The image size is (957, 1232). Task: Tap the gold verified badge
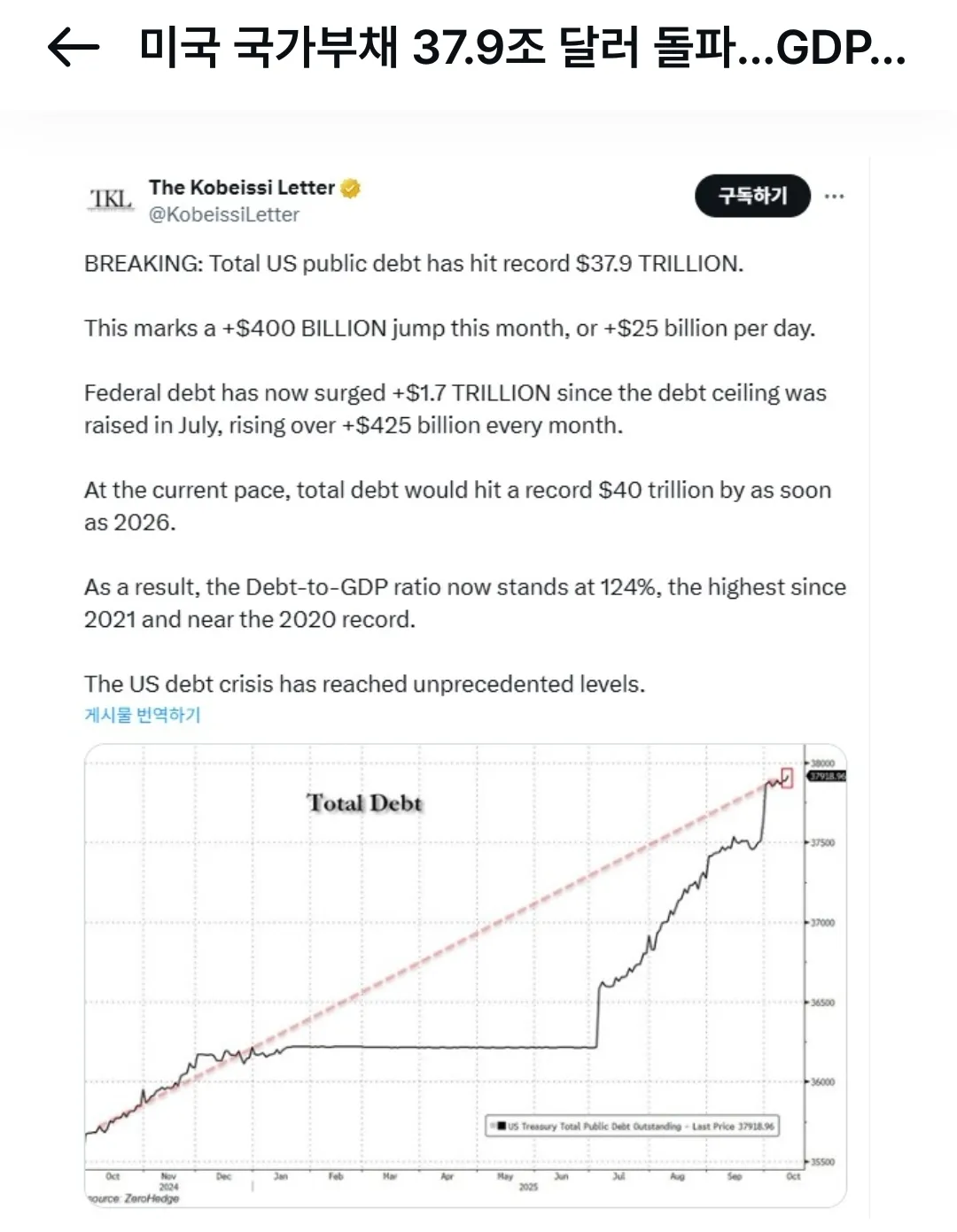point(351,188)
